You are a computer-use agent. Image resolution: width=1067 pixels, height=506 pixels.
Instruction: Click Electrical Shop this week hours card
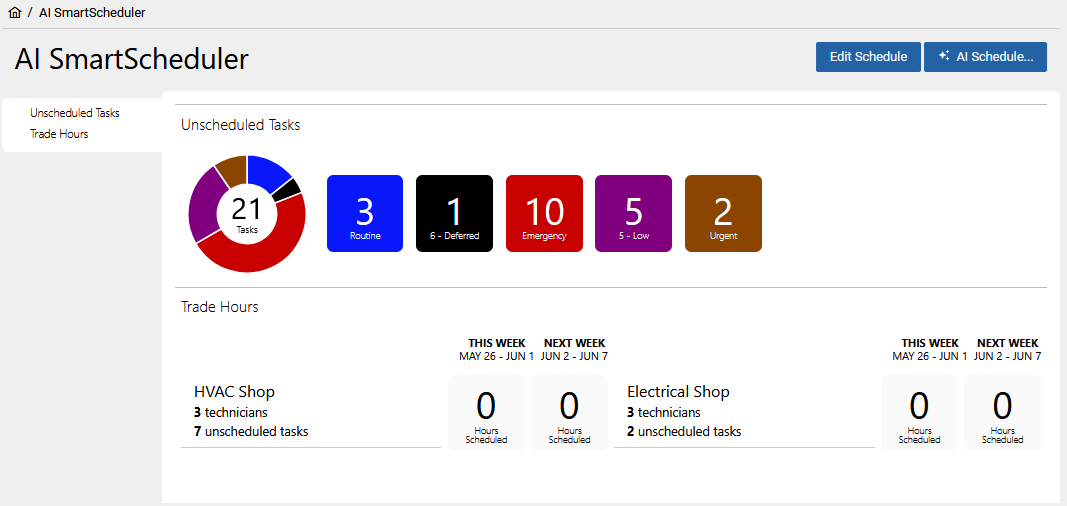click(x=919, y=413)
